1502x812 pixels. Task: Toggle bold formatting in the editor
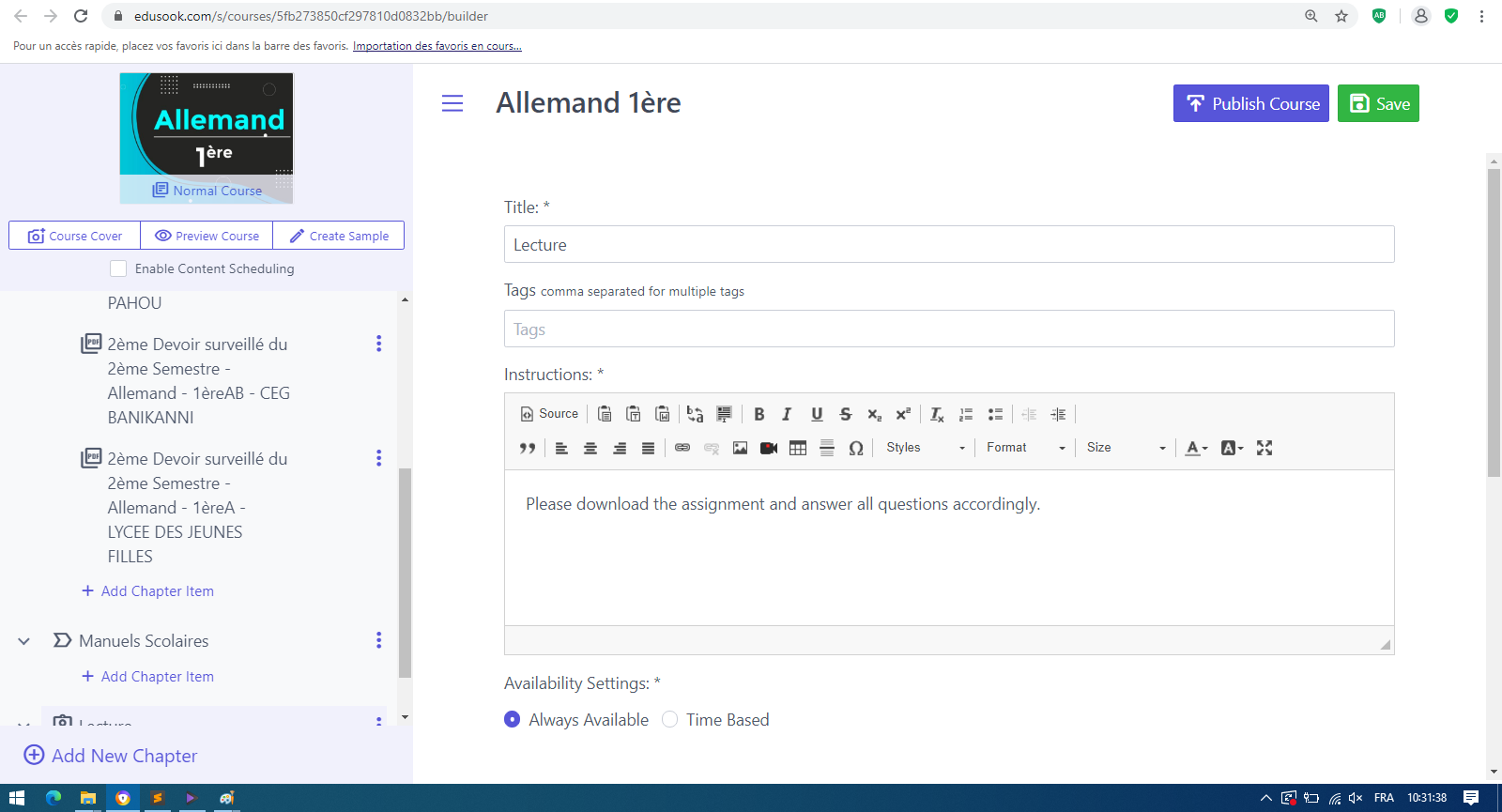click(759, 414)
